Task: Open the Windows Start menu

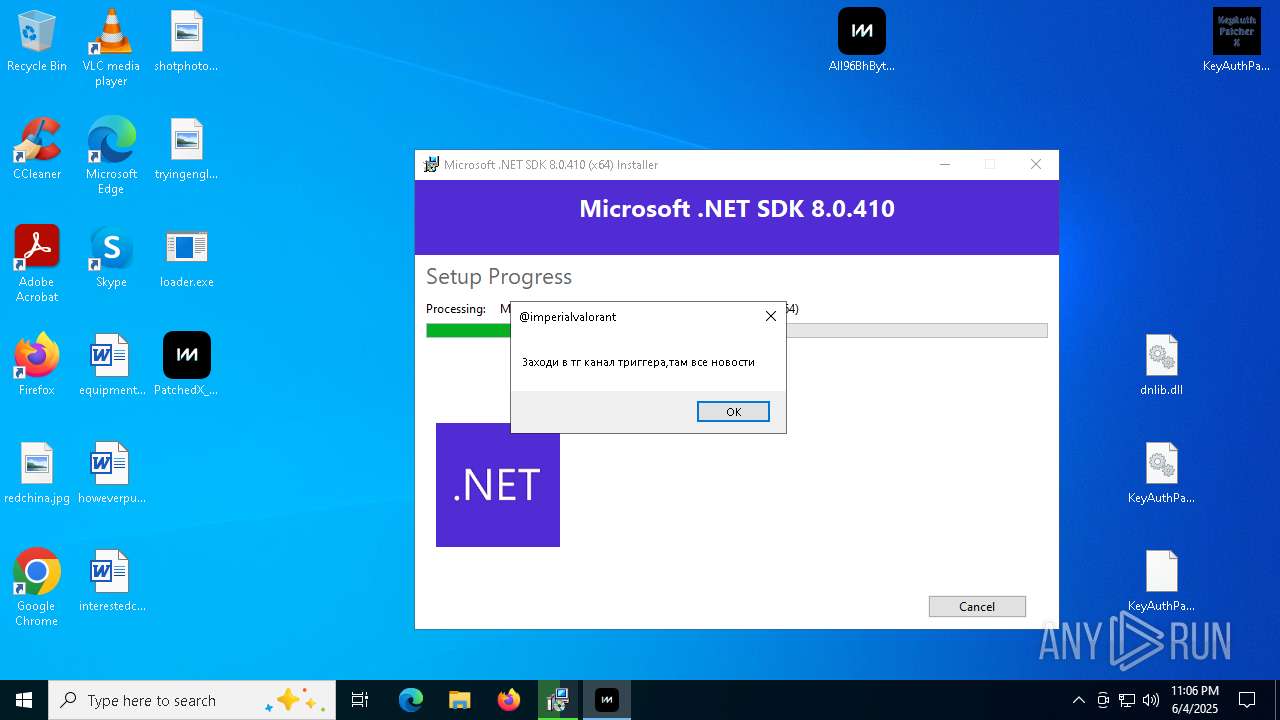Action: pyautogui.click(x=24, y=700)
